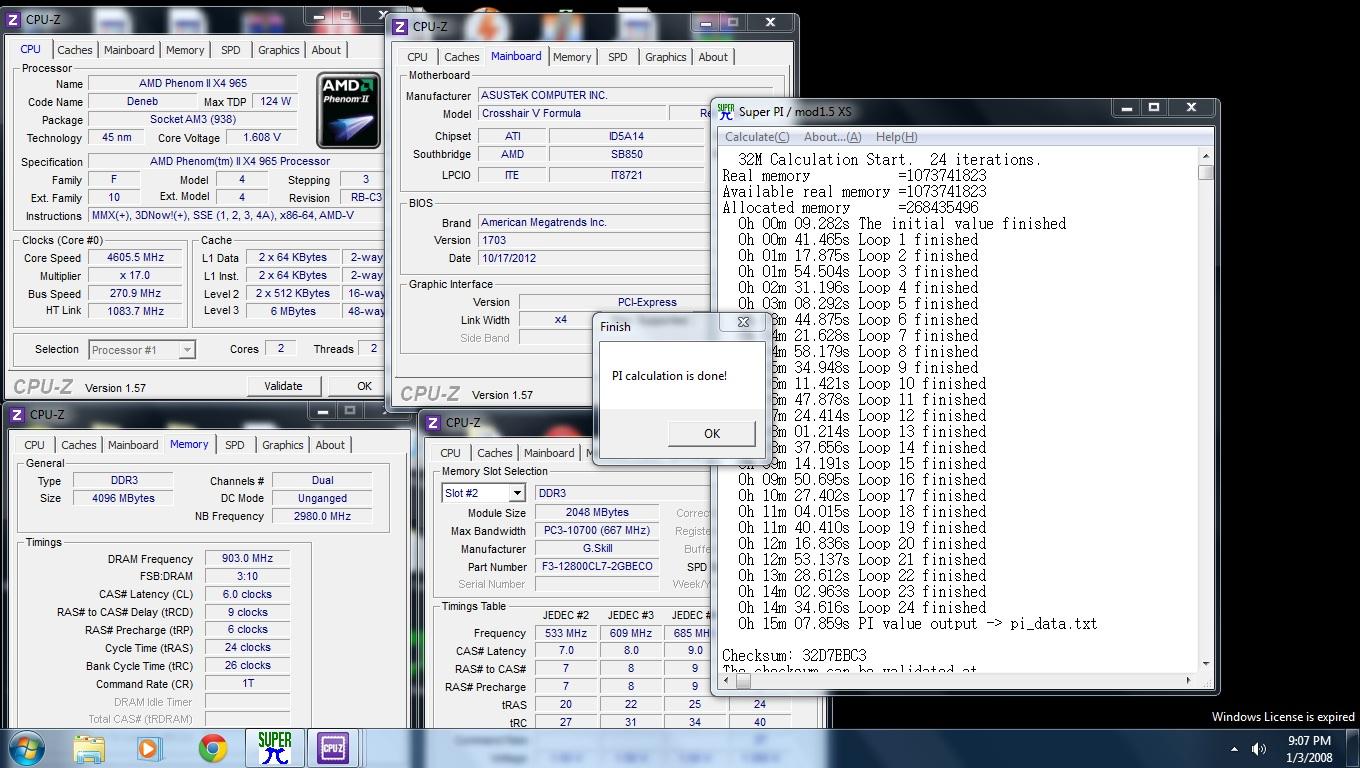
Task: Click the Core Voltage 1.608 V field
Action: tap(262, 138)
